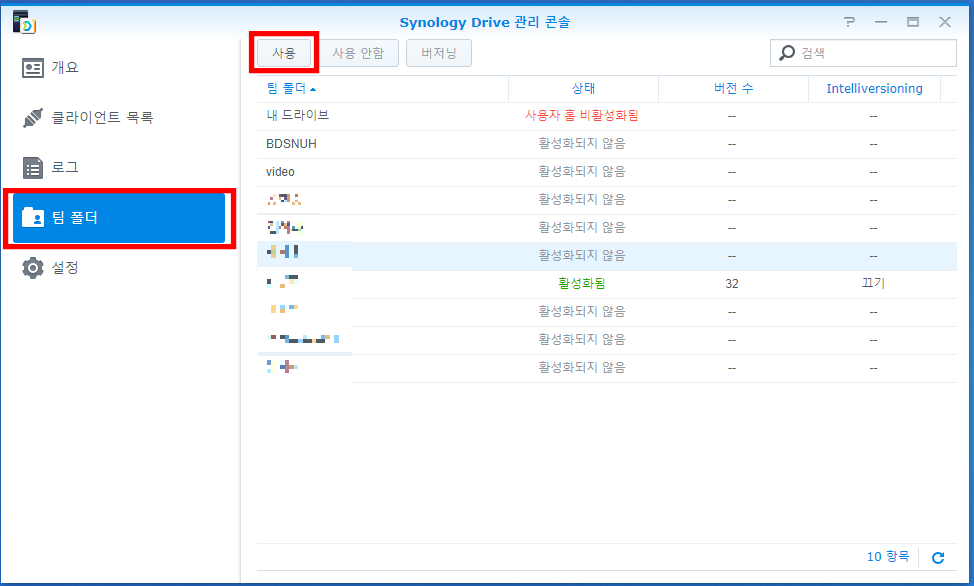Click the 사용 enable button
Viewport: 974px width, 586px height.
tap(284, 53)
